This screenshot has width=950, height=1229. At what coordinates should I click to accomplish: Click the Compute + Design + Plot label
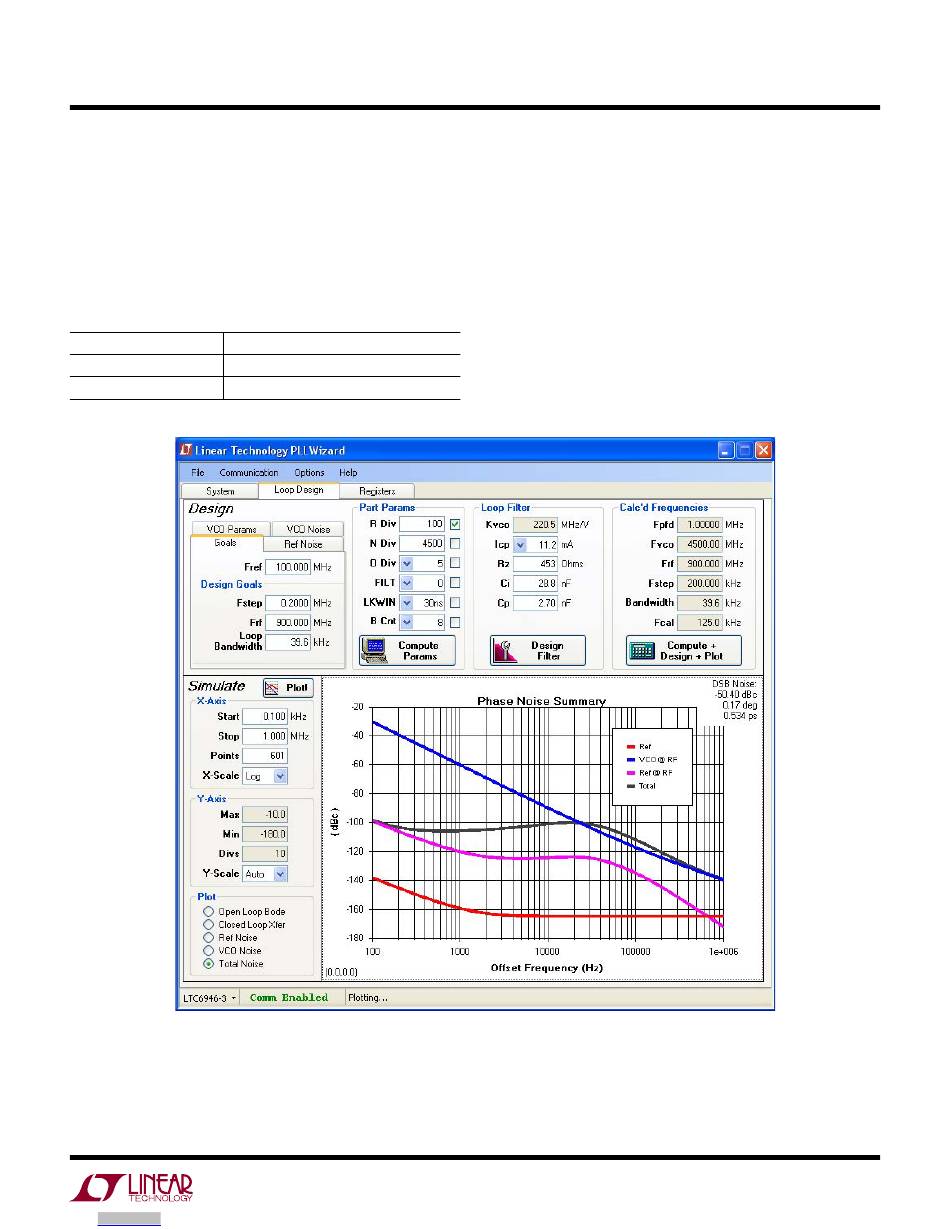(x=690, y=650)
